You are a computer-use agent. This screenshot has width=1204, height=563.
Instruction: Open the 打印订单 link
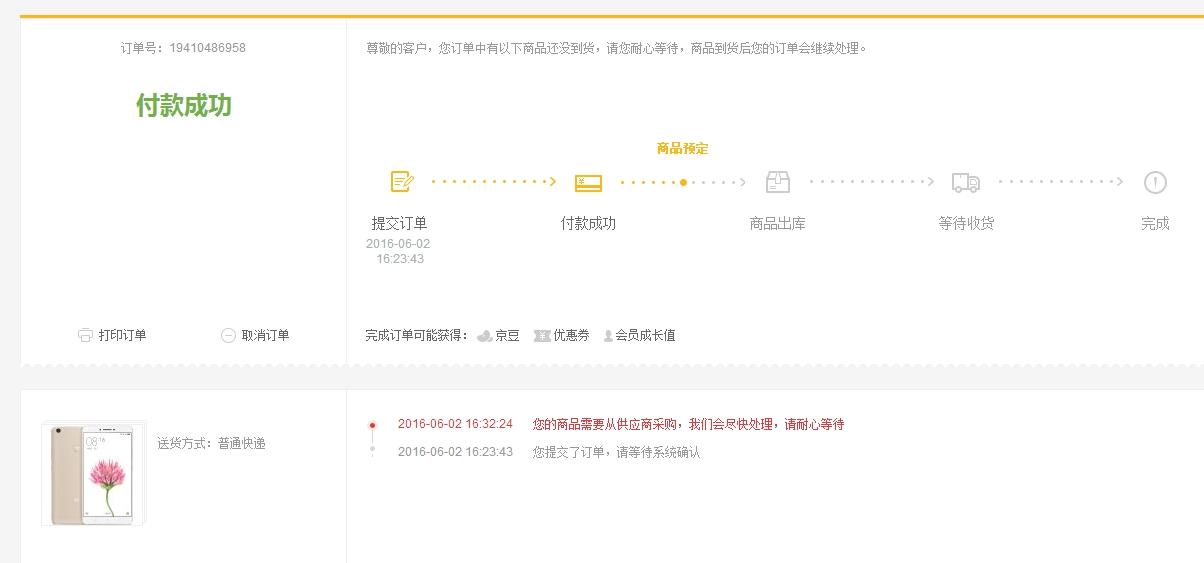122,335
